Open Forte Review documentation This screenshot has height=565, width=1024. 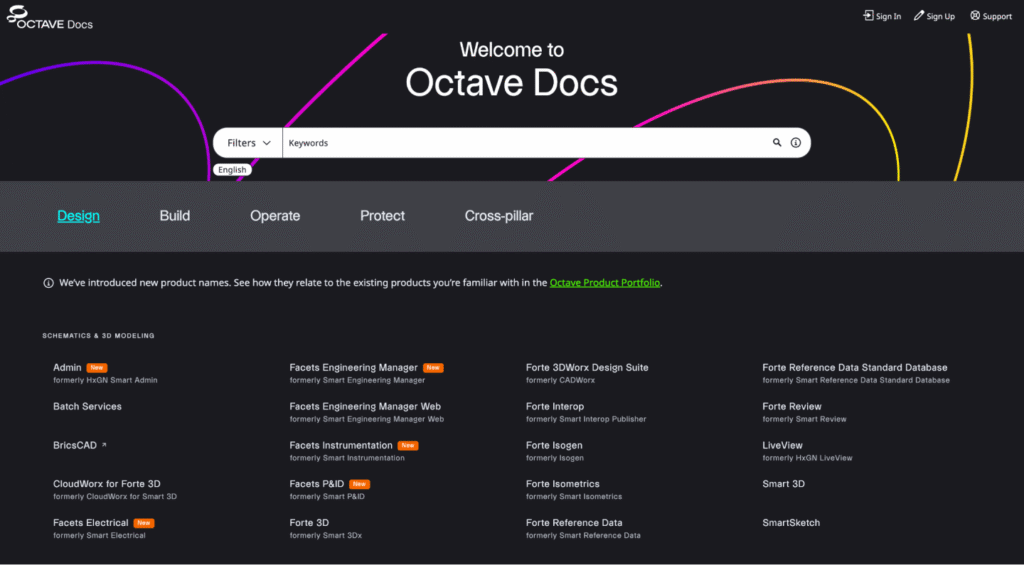(792, 406)
